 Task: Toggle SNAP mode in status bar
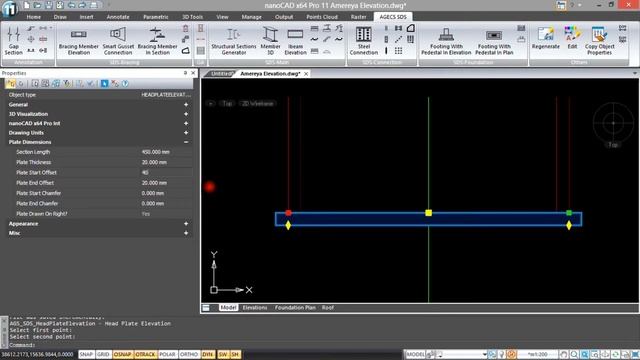click(86, 354)
